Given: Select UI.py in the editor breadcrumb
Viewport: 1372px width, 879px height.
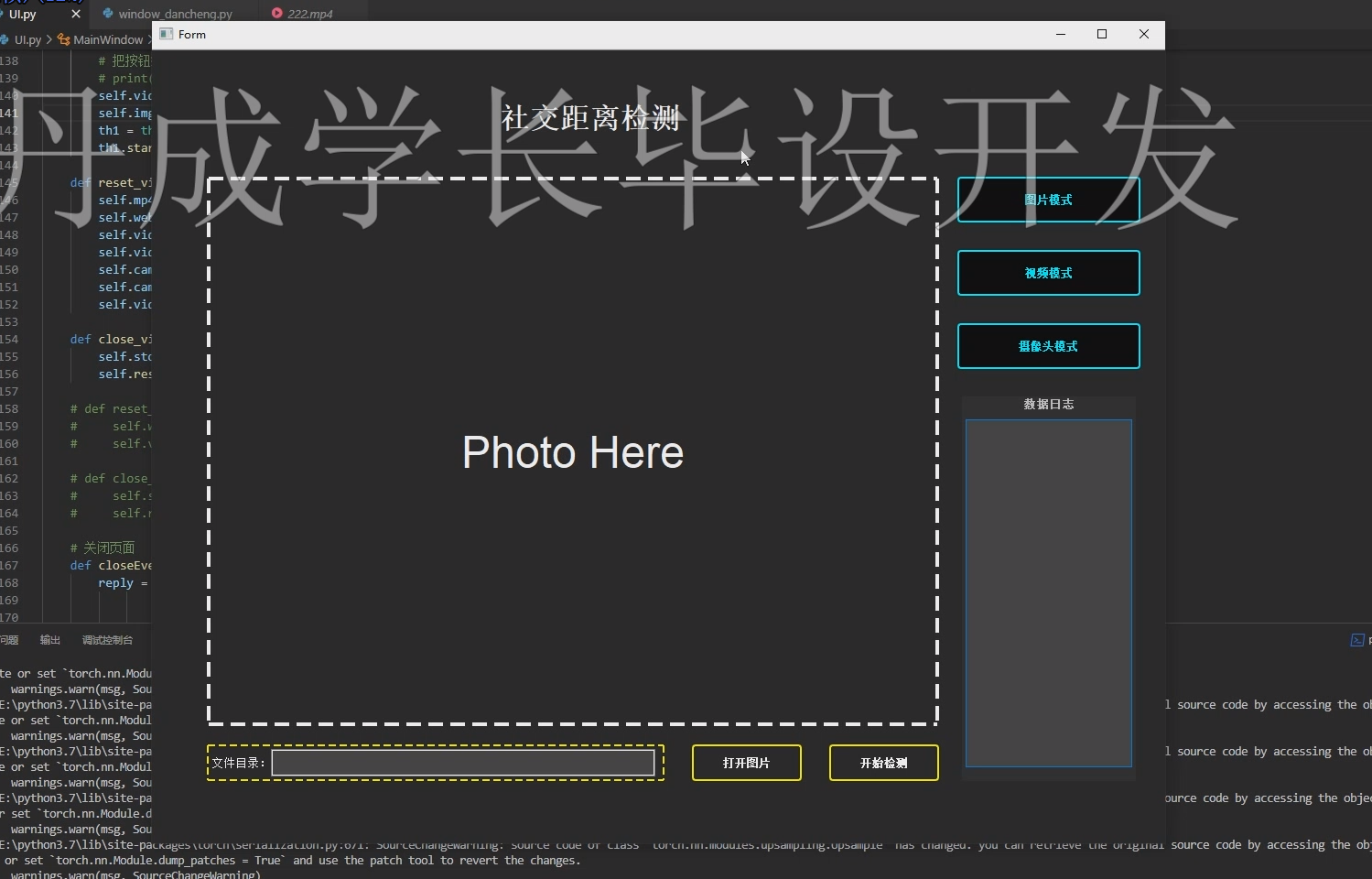Looking at the screenshot, I should 27,39.
